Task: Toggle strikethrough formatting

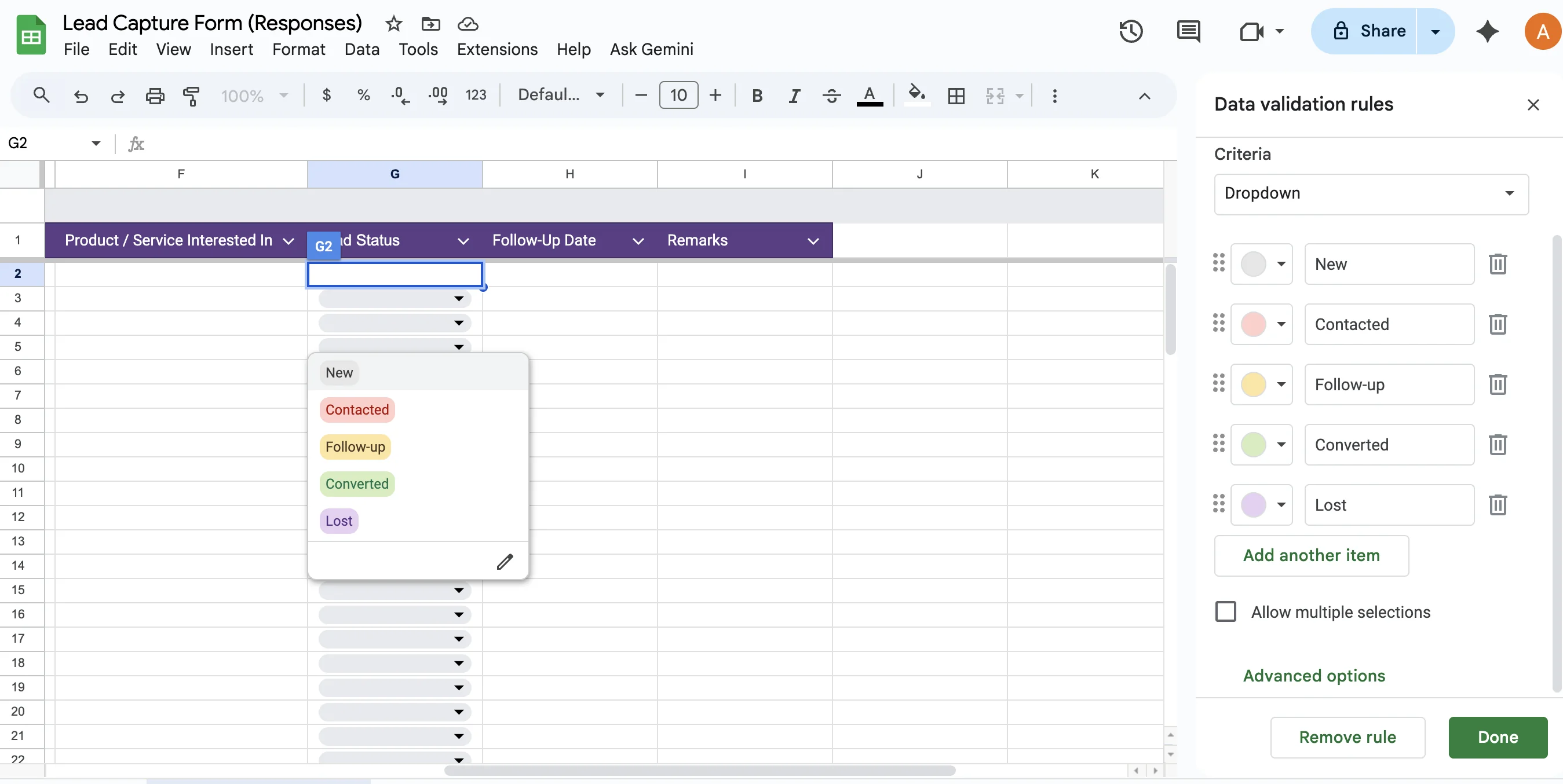Action: point(831,95)
